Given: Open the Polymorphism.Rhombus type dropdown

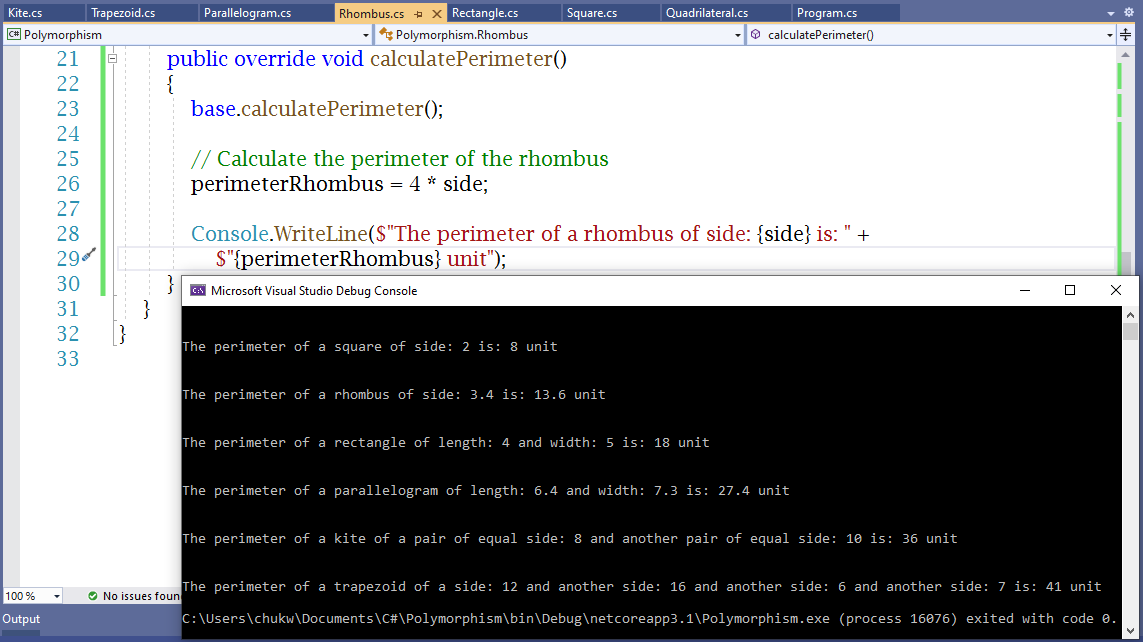Looking at the screenshot, I should tap(737, 35).
